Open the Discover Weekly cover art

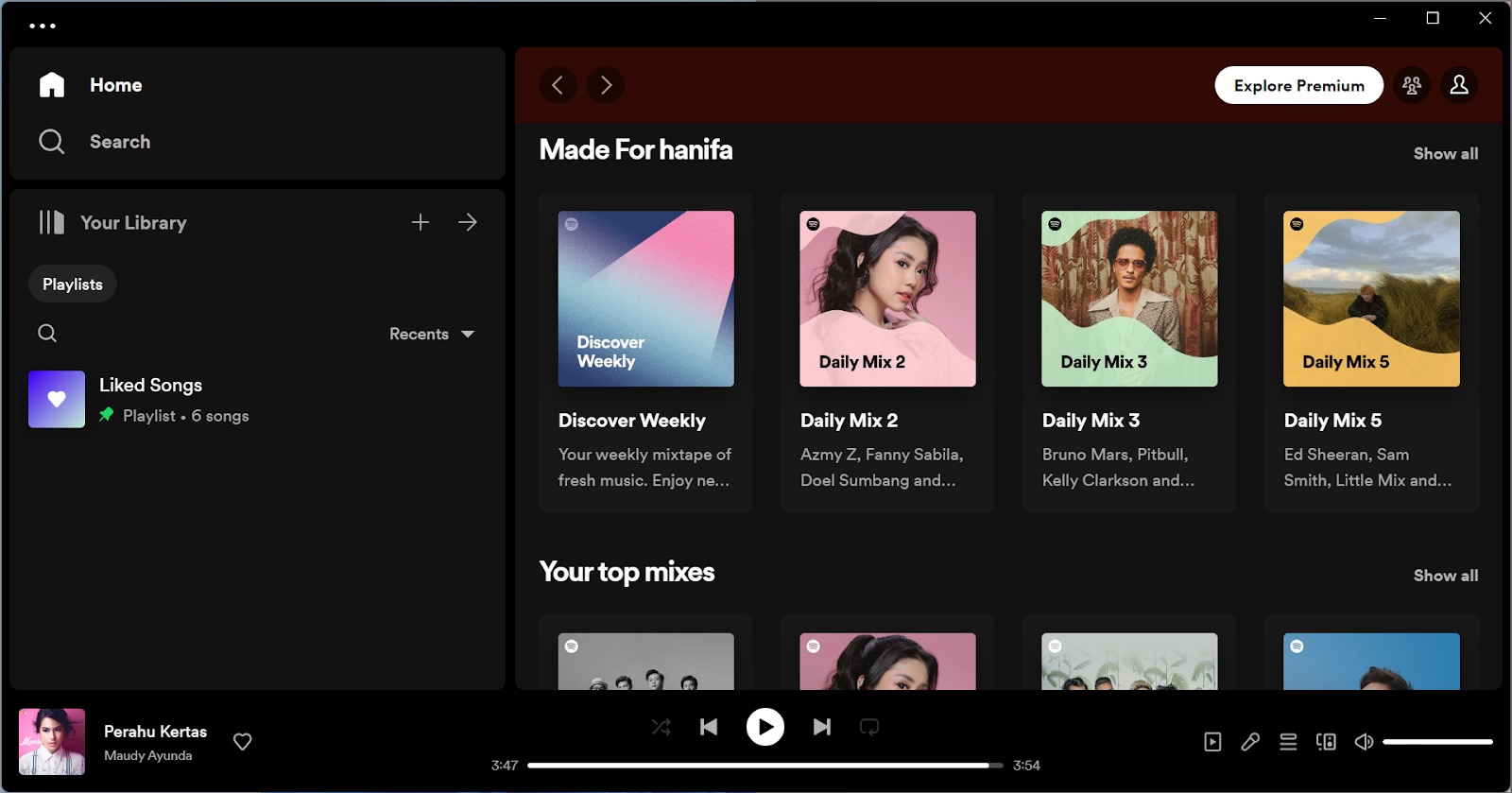point(646,299)
